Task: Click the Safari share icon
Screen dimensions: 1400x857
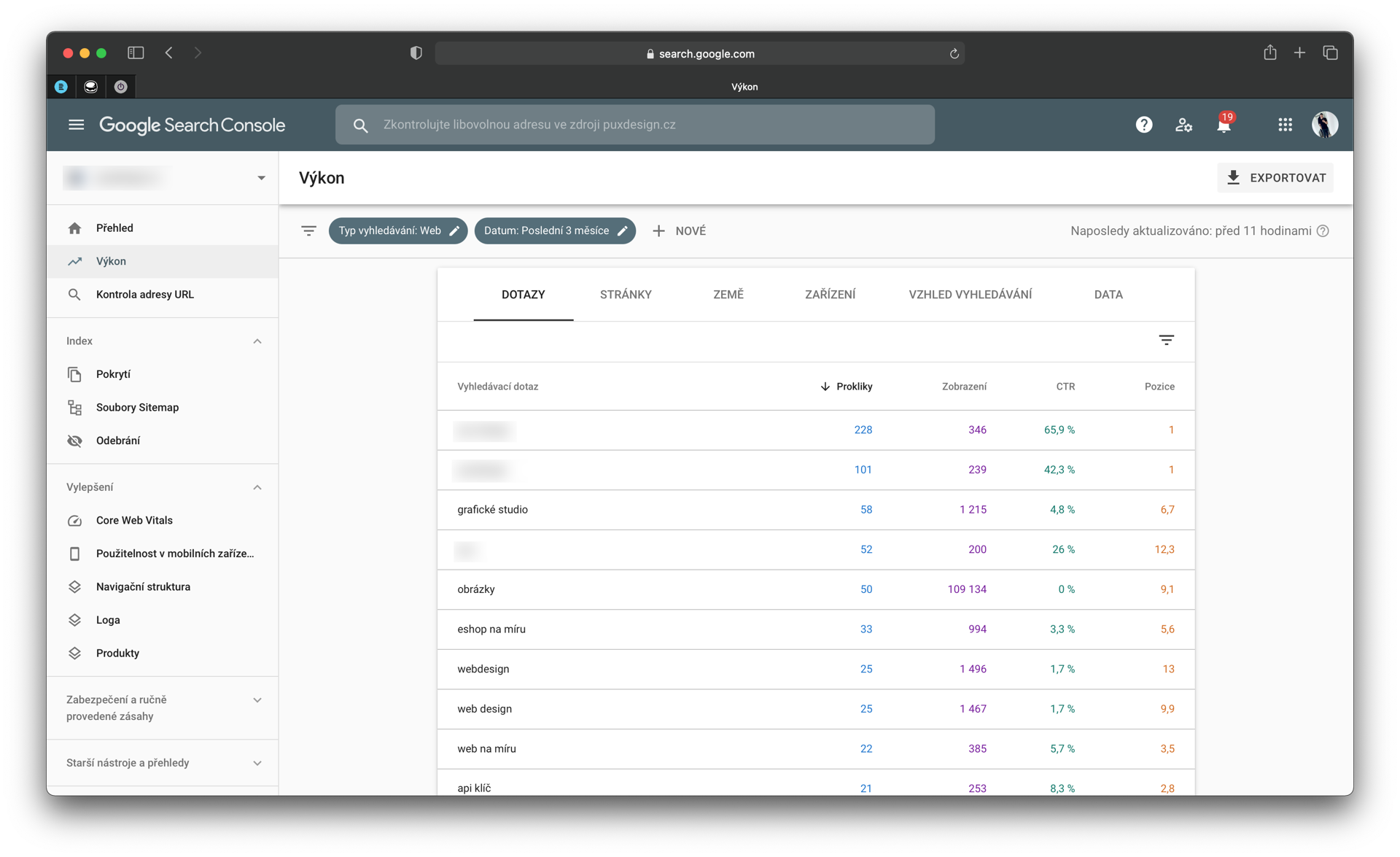Action: tap(1269, 53)
